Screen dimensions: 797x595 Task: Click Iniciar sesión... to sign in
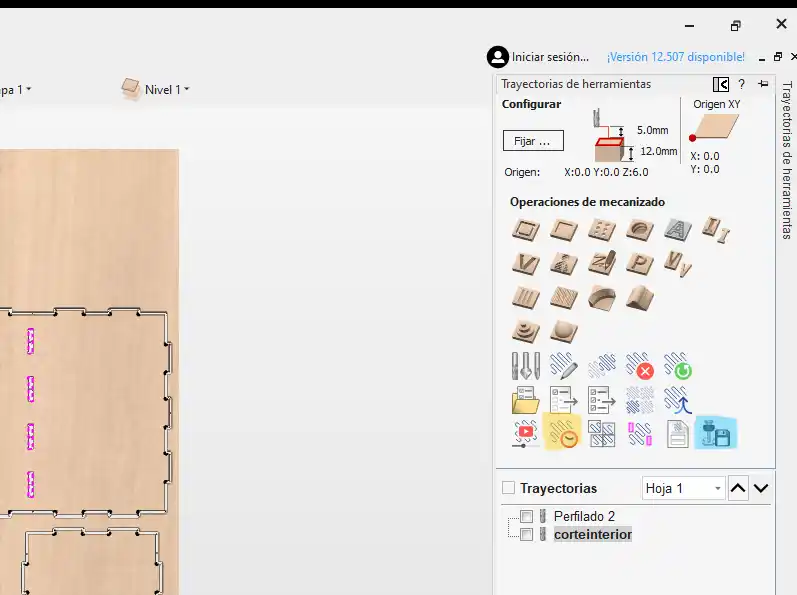tap(550, 57)
